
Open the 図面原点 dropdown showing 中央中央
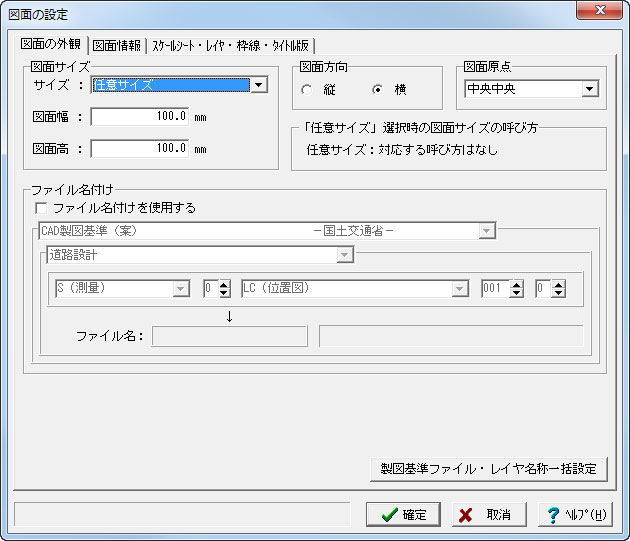click(531, 89)
